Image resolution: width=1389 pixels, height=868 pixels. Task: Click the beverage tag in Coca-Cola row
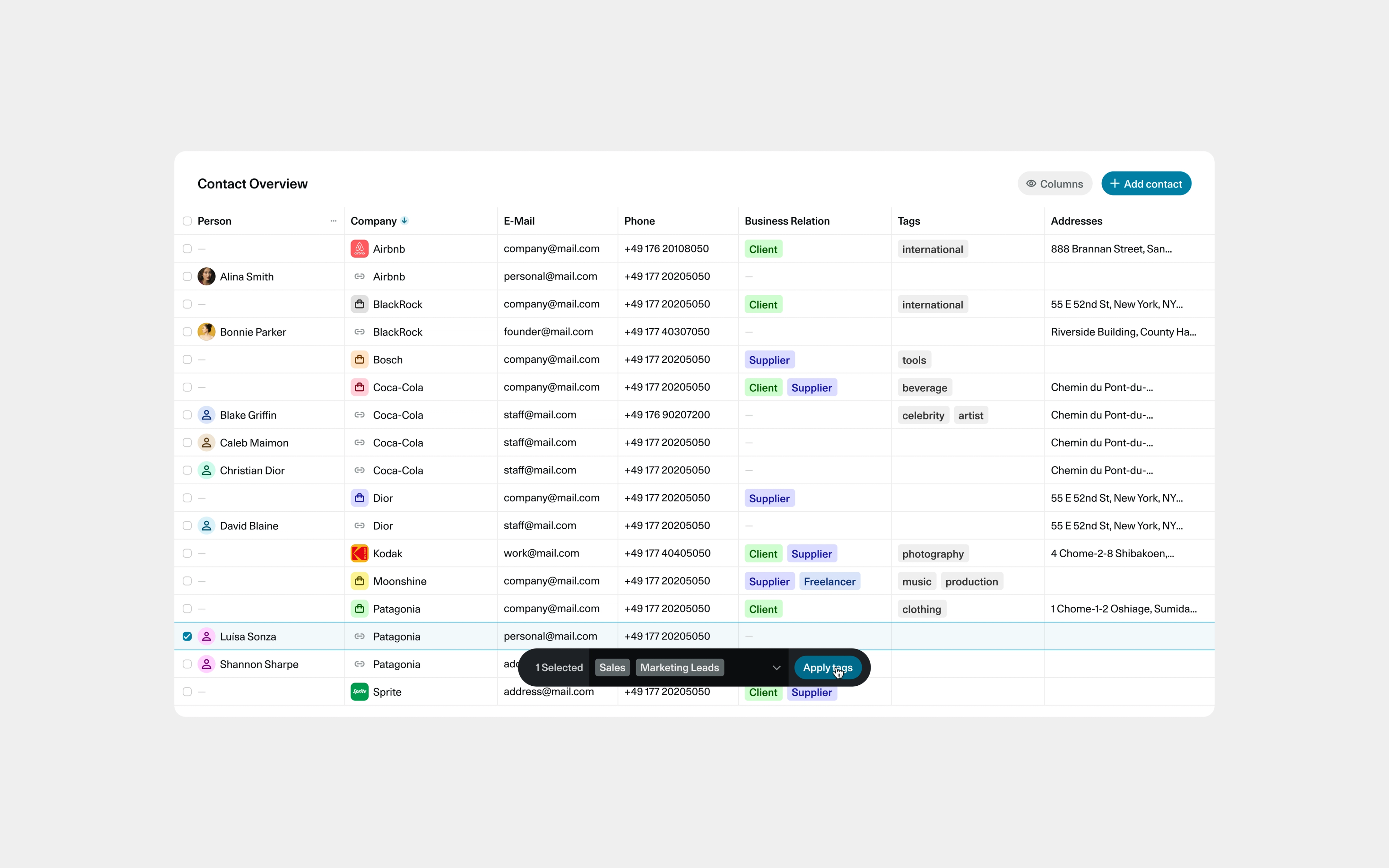[925, 387]
